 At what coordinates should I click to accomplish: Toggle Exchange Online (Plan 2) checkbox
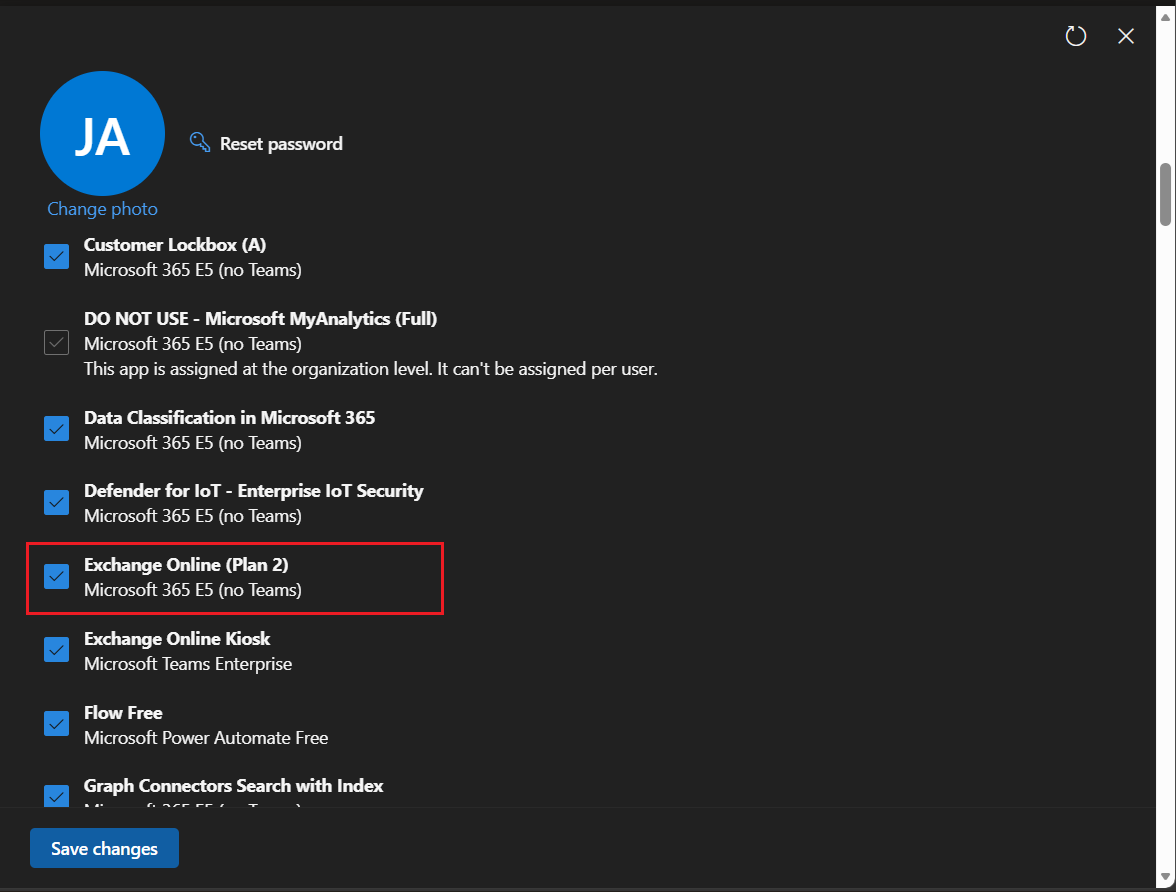56,576
